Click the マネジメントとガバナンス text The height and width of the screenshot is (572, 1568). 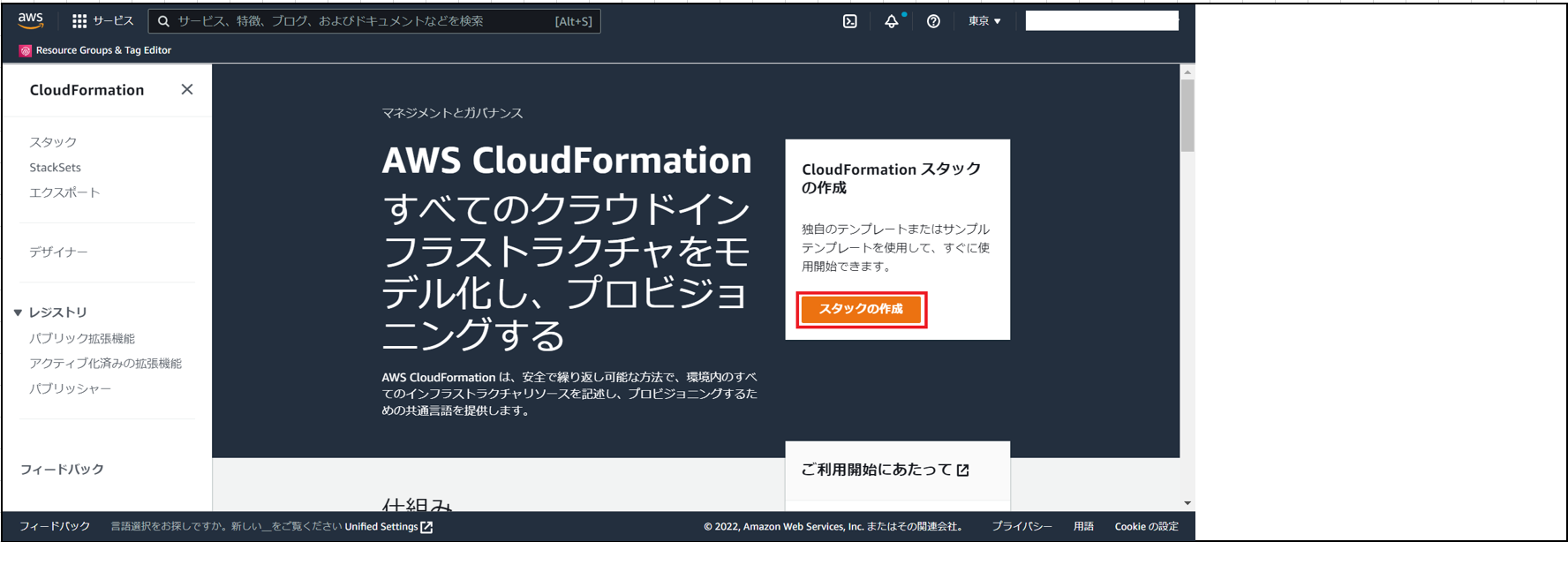click(x=452, y=114)
